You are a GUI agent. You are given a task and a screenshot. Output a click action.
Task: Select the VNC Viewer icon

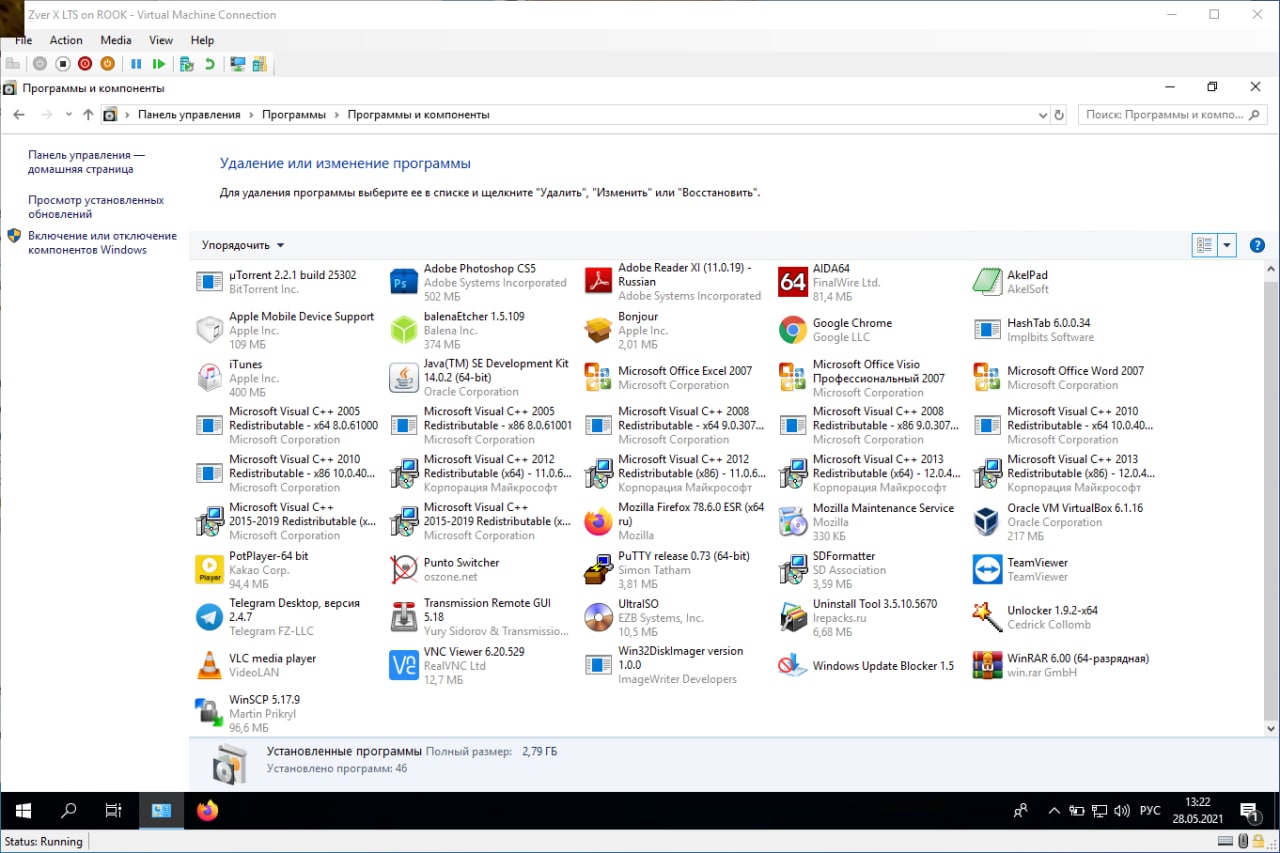pos(404,665)
